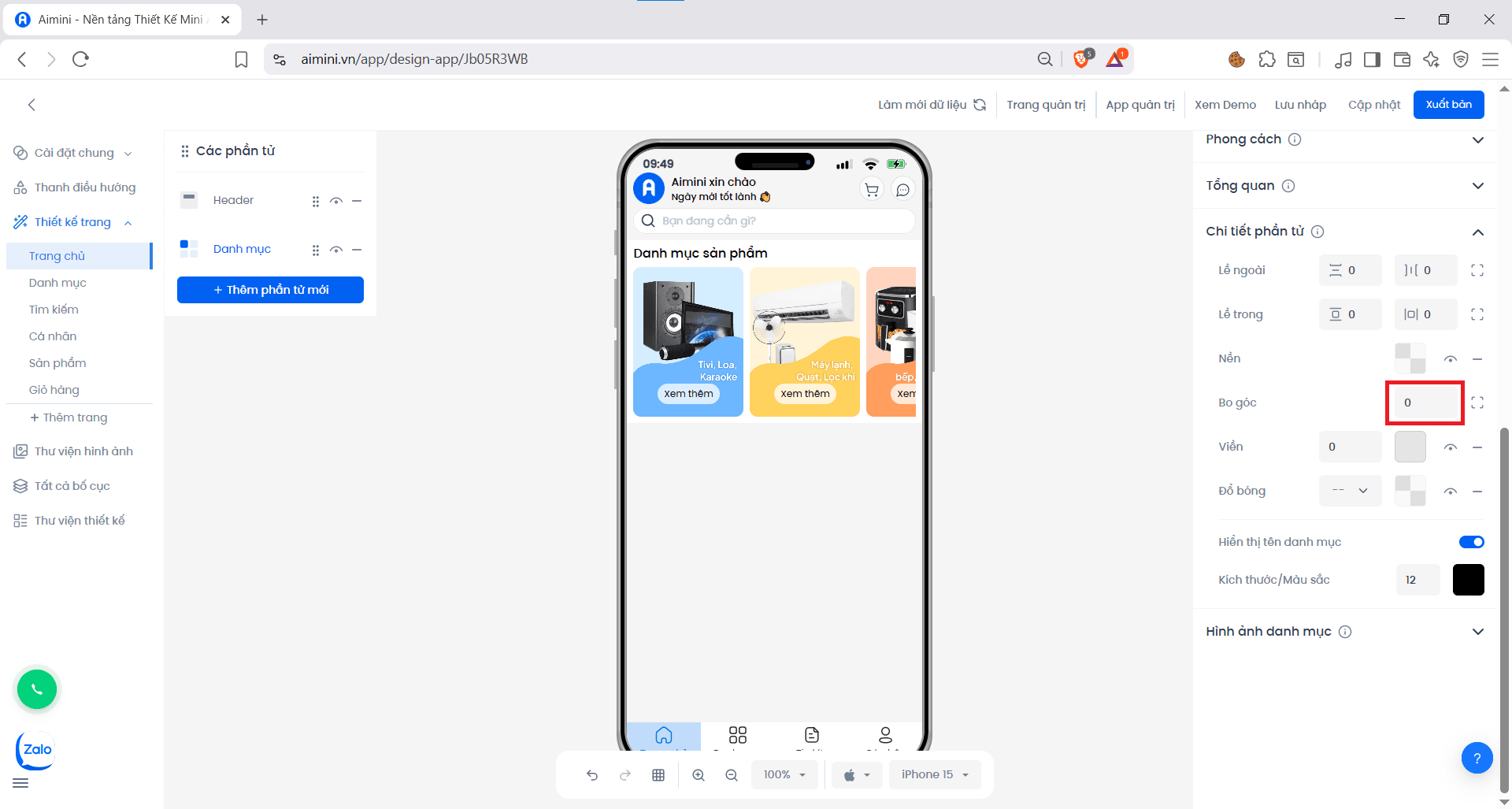This screenshot has height=809, width=1512.
Task: Open the iPhone 15 device dropdown
Action: [x=935, y=775]
